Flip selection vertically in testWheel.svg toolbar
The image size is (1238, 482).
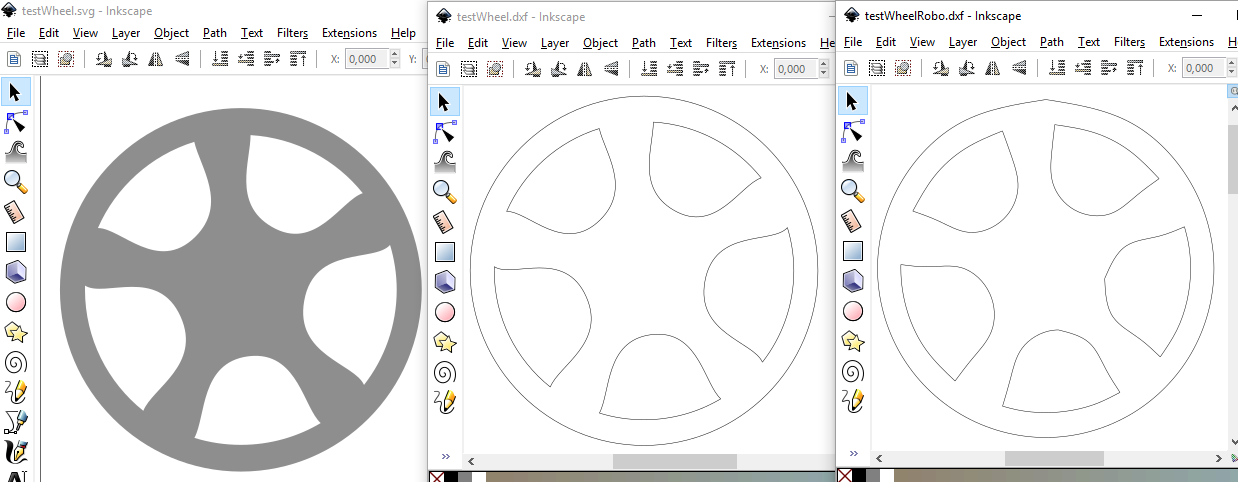click(182, 59)
